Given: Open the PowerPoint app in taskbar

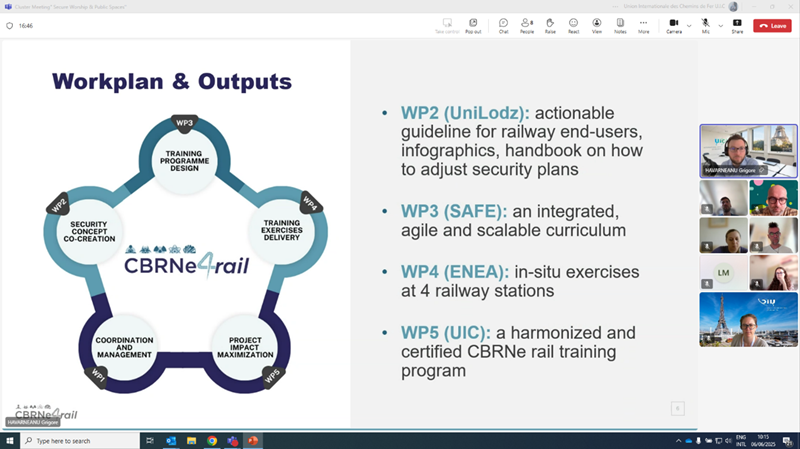Looking at the screenshot, I should pyautogui.click(x=252, y=440).
